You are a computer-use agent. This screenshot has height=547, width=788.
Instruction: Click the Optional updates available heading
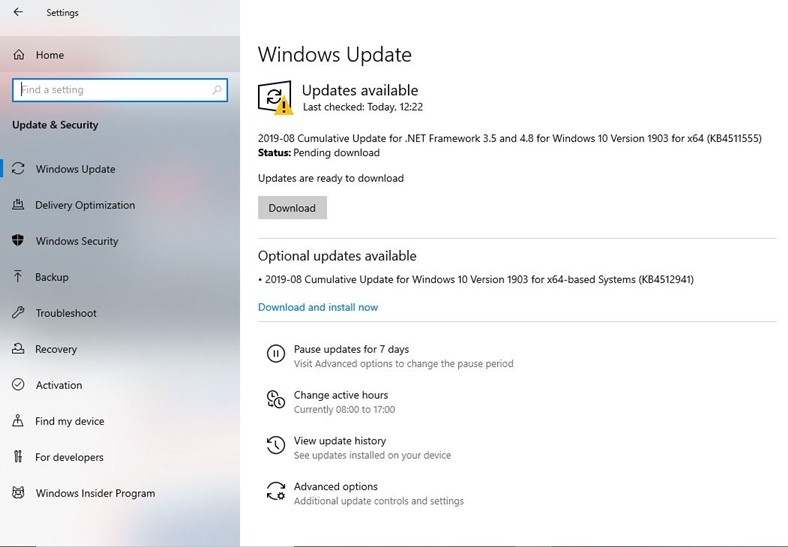tap(337, 256)
